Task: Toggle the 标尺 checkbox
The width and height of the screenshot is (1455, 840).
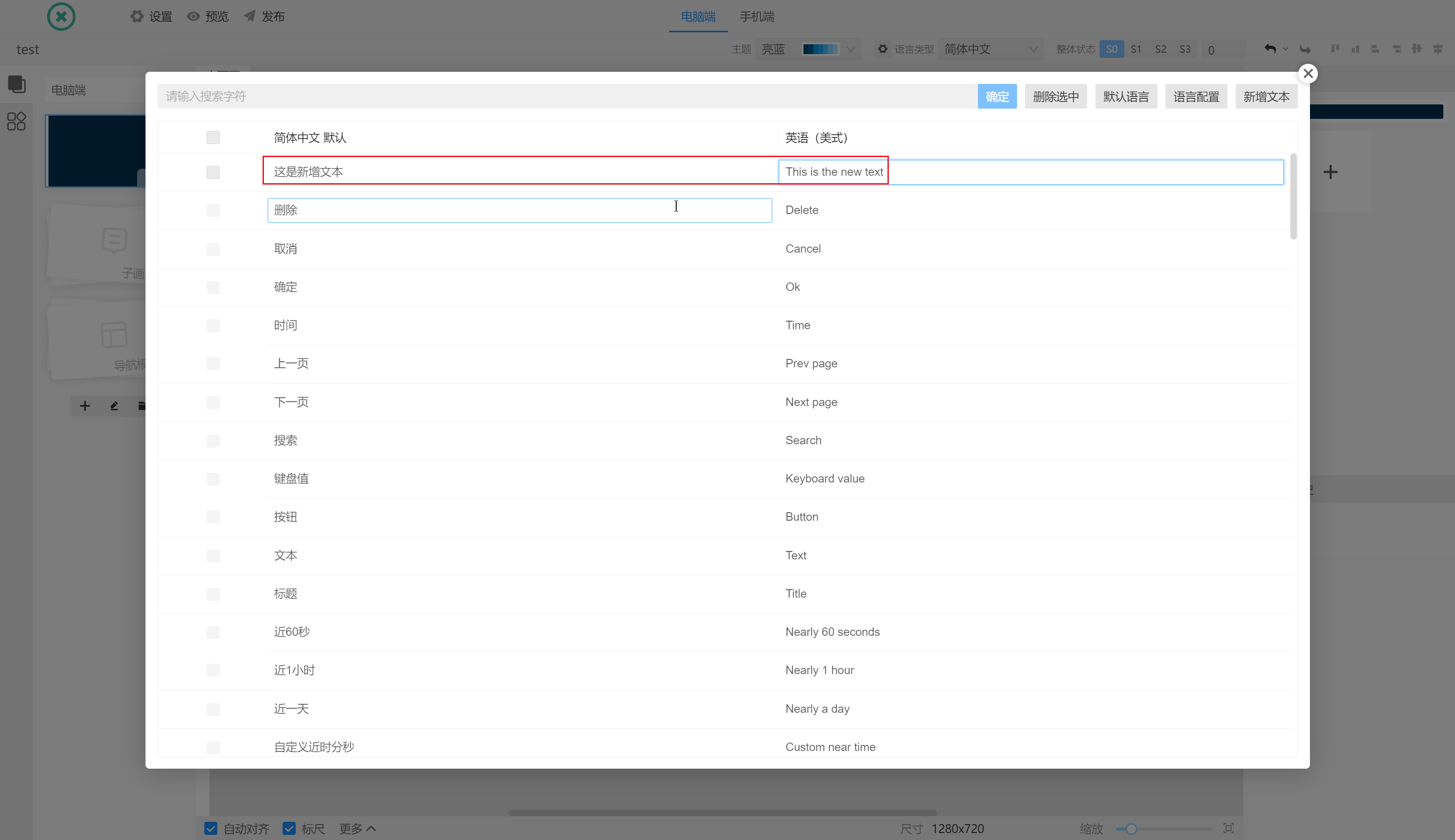Action: pyautogui.click(x=289, y=828)
